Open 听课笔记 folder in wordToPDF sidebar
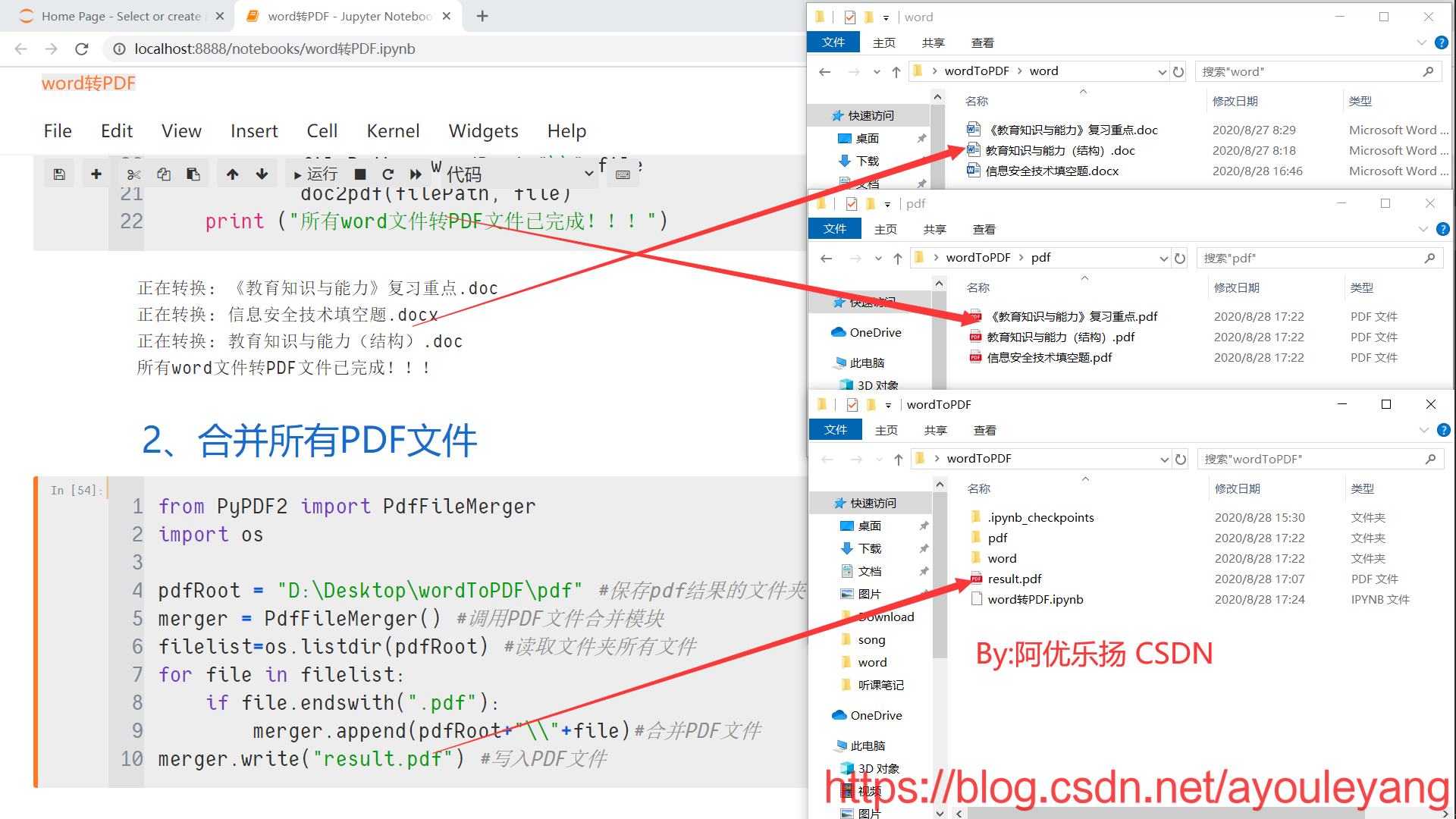1456x819 pixels. coord(880,686)
